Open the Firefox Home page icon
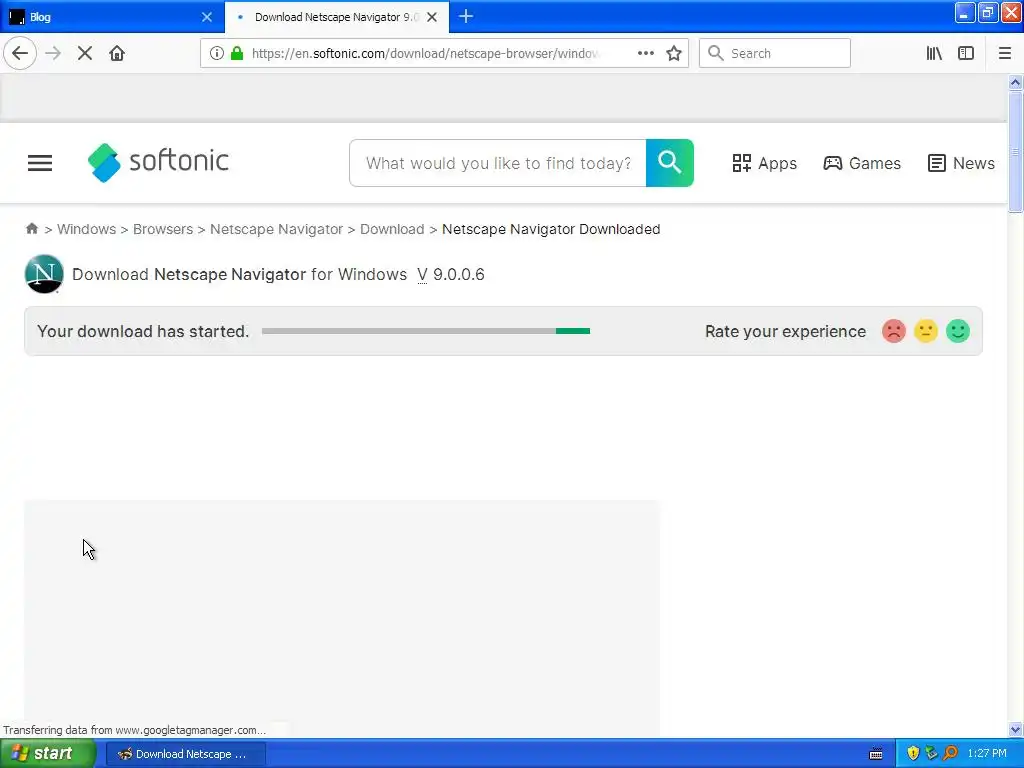 (x=117, y=54)
